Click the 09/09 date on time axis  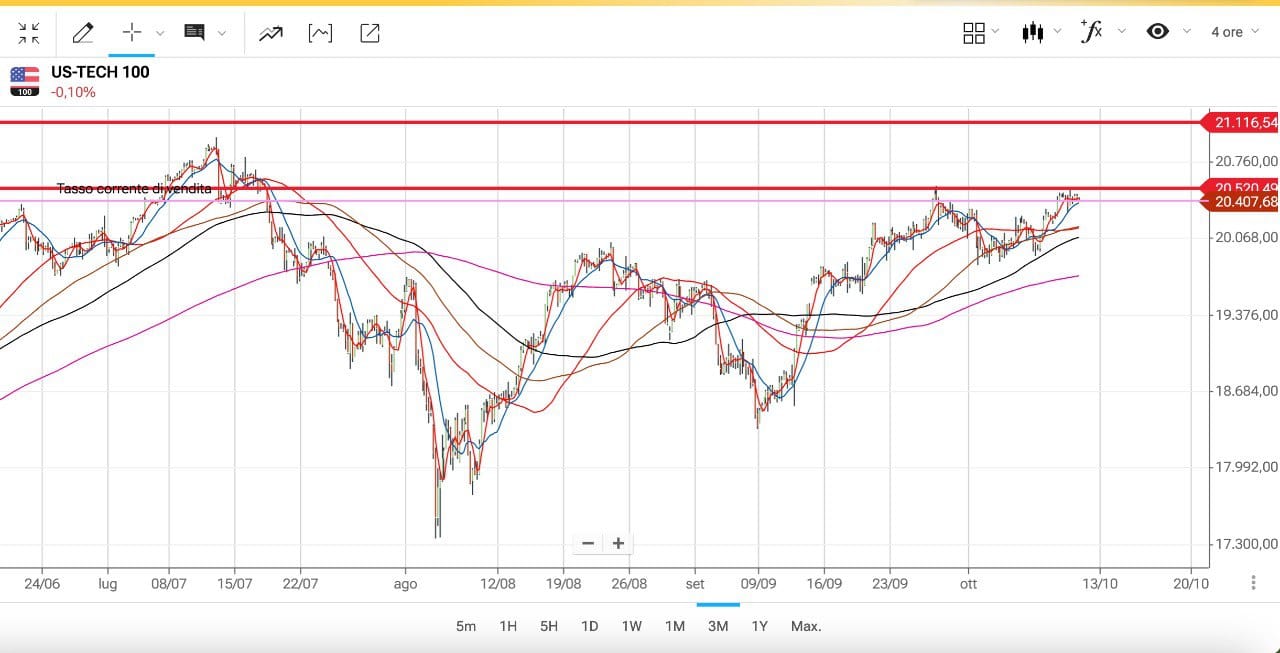tap(759, 583)
